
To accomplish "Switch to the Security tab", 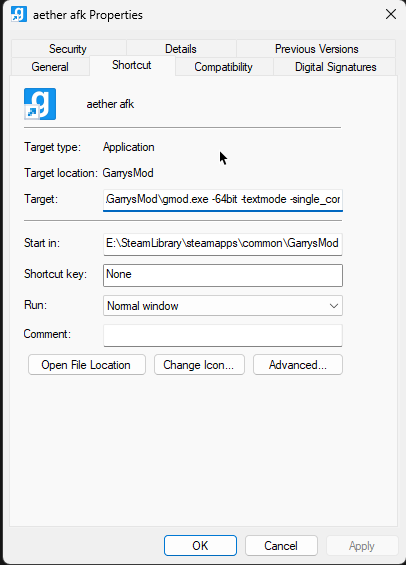I will click(68, 49).
